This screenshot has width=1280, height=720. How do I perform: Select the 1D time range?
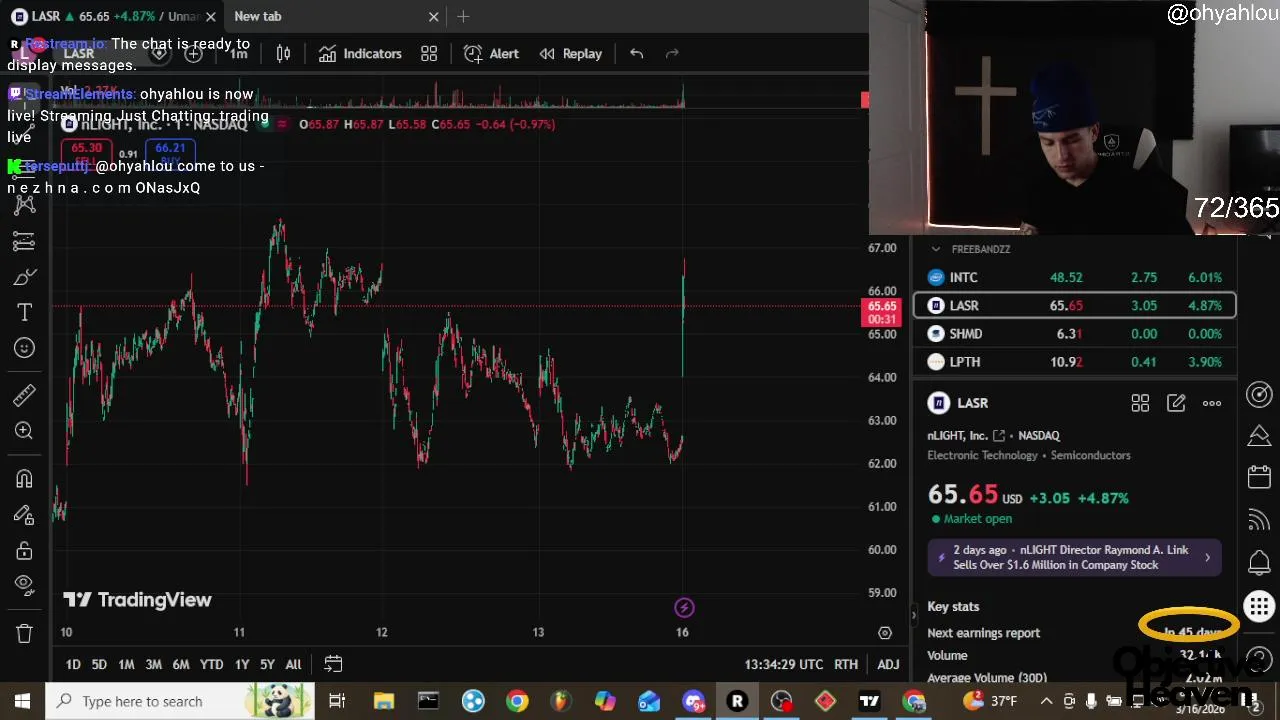click(73, 664)
